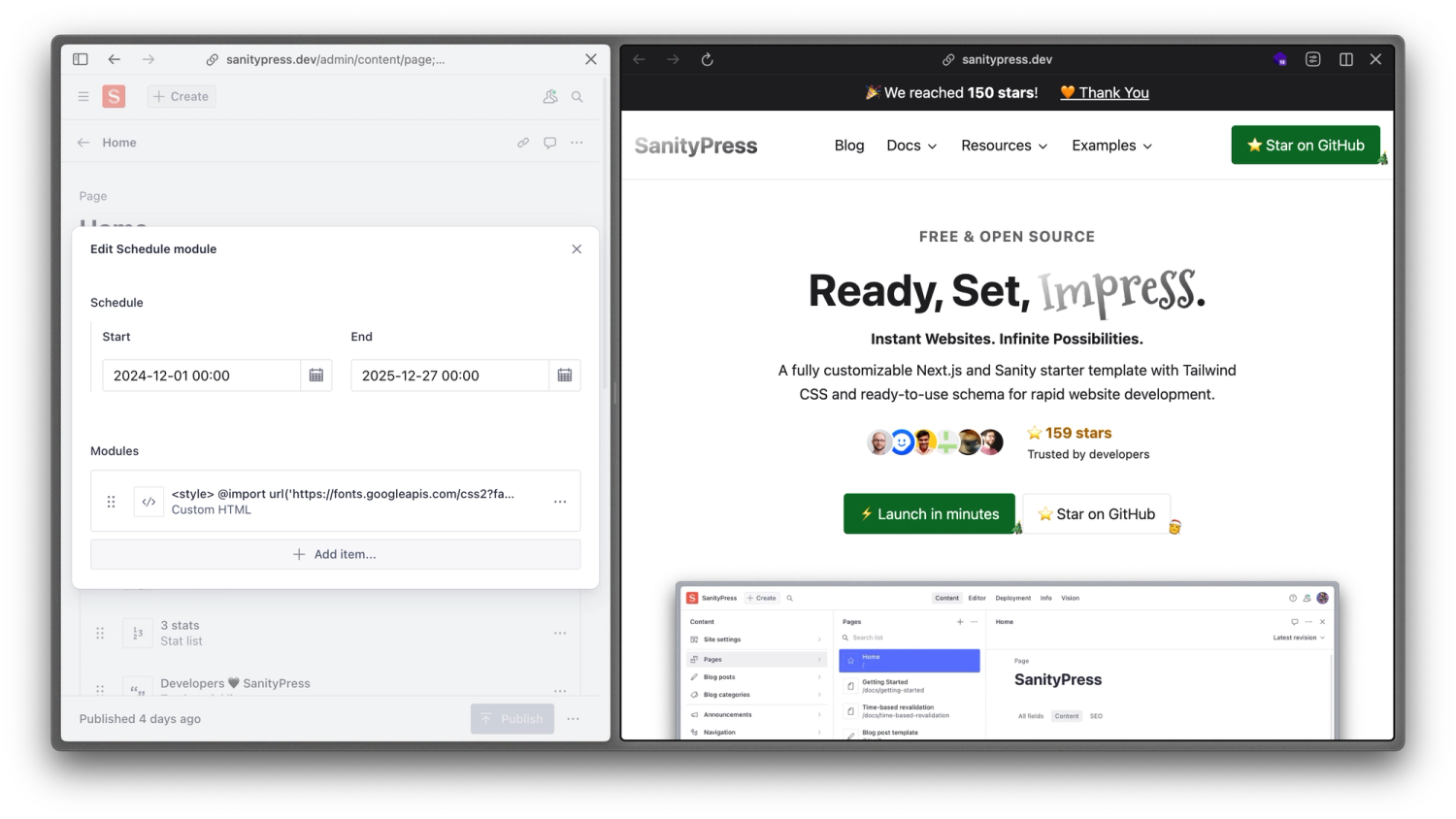Toggle the sidebar icon in left browser window
The image size is (1456, 819).
[81, 59]
